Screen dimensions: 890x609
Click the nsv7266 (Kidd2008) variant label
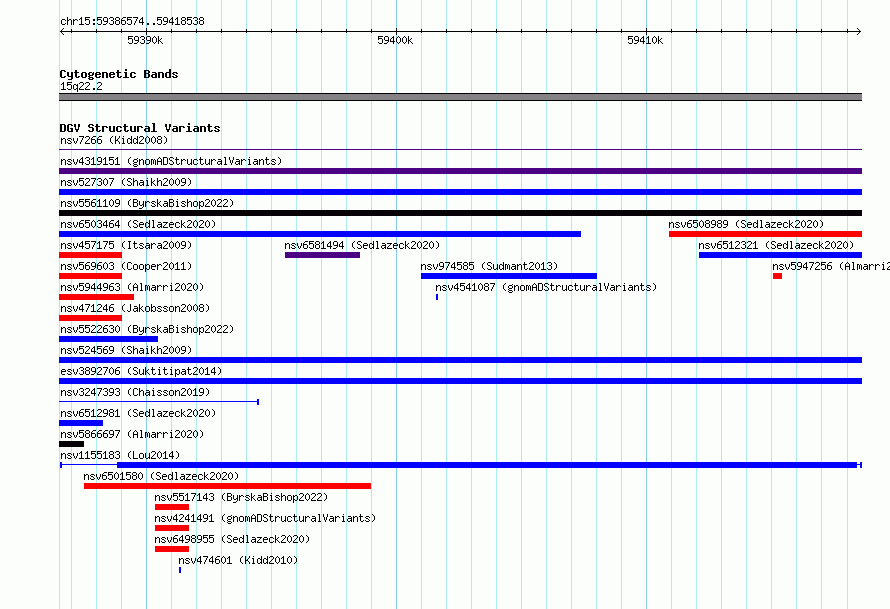tap(114, 140)
